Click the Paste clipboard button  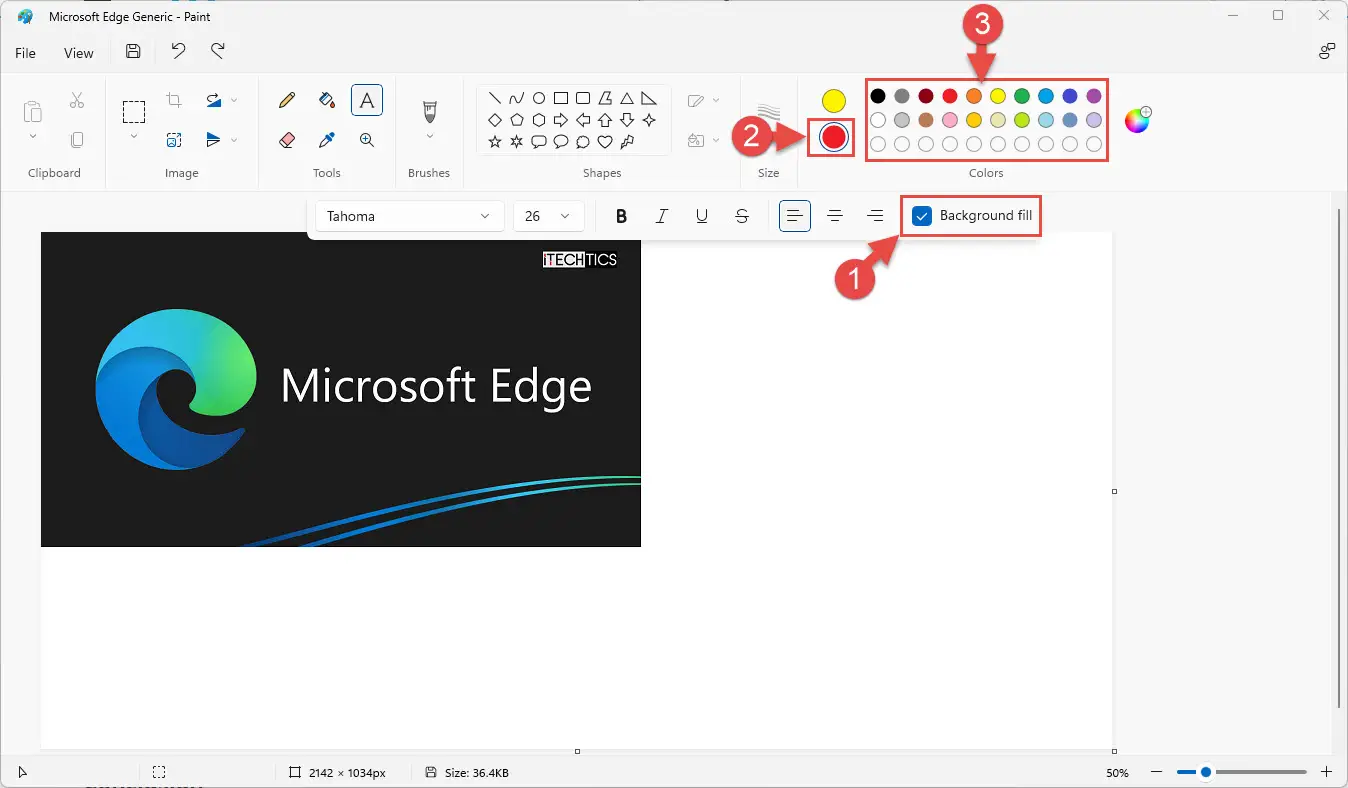point(33,111)
